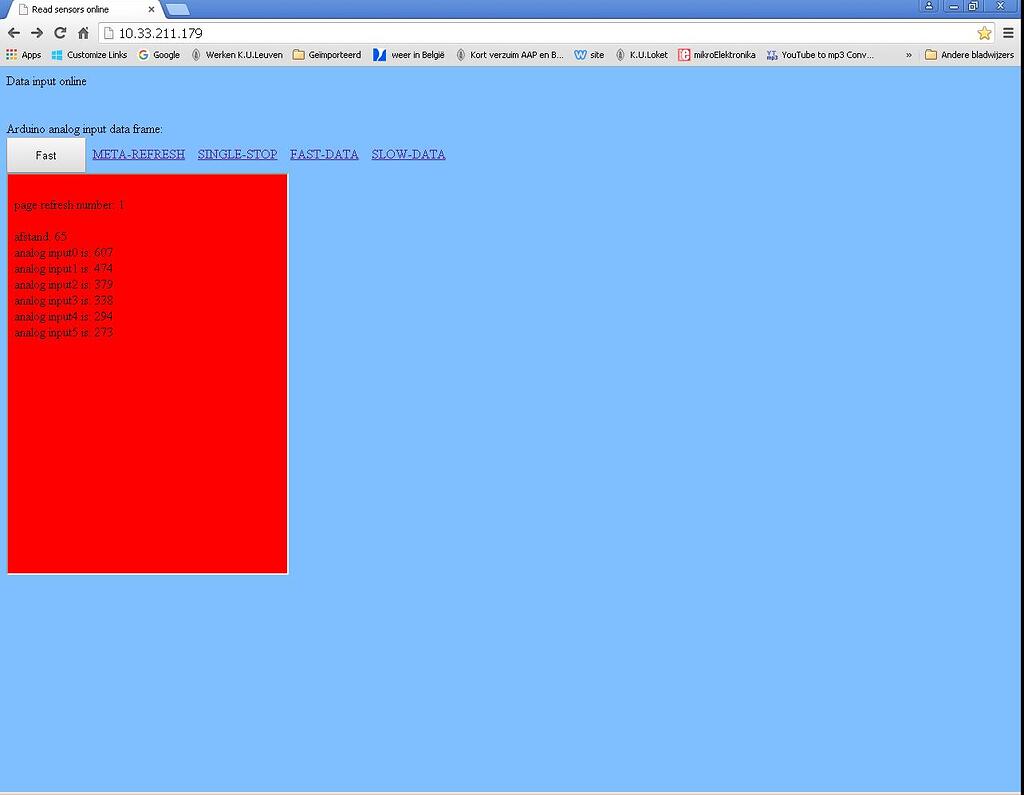
Task: Open the Chrome menu with the hamburger icon
Action: (1010, 32)
